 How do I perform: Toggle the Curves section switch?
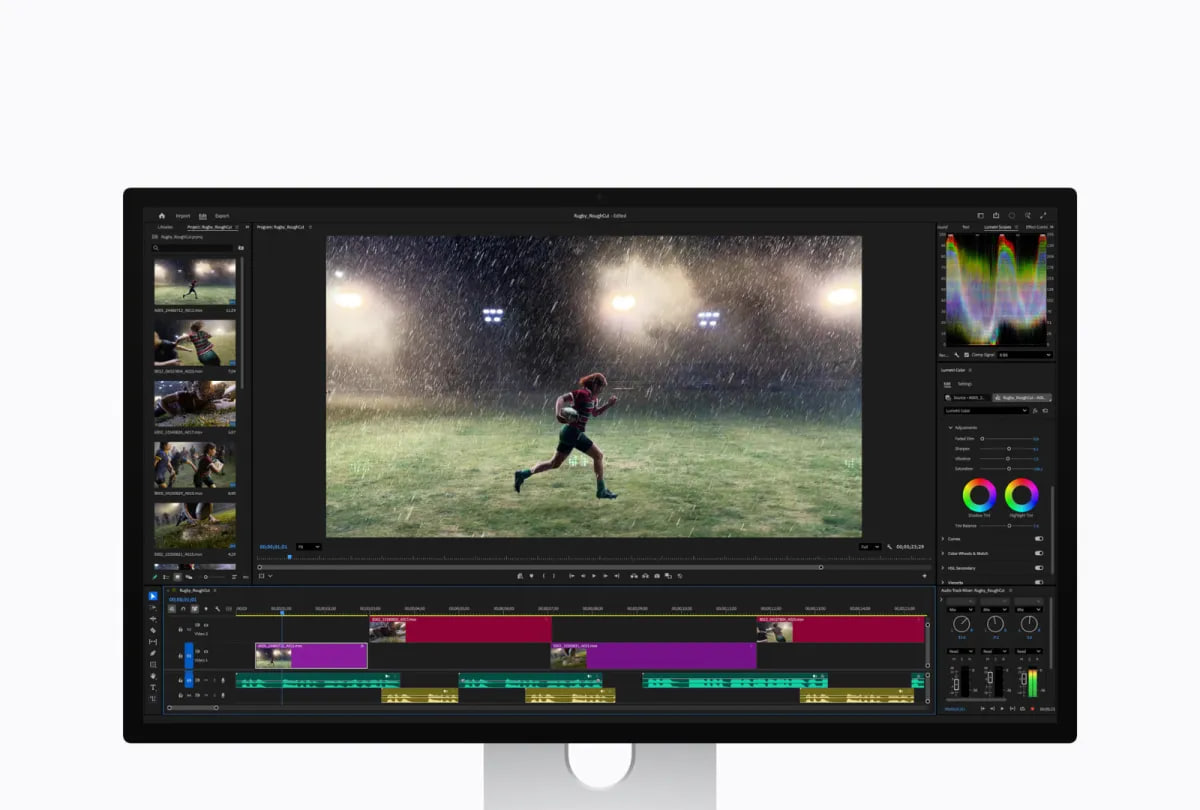pyautogui.click(x=1038, y=539)
